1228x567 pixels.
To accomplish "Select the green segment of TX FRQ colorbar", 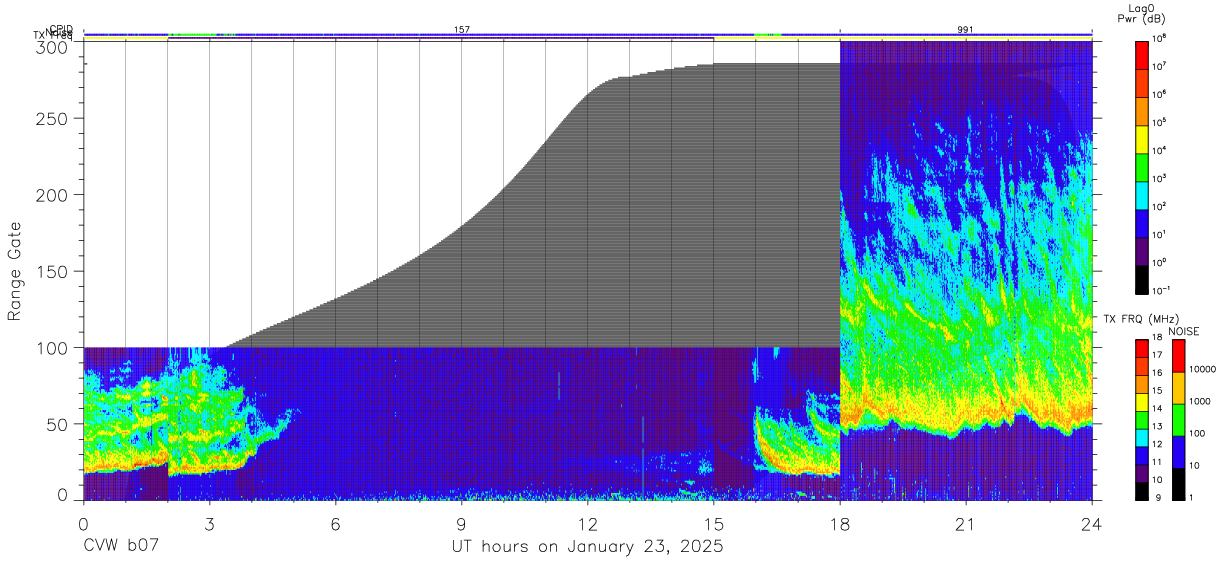I will (x=1142, y=420).
